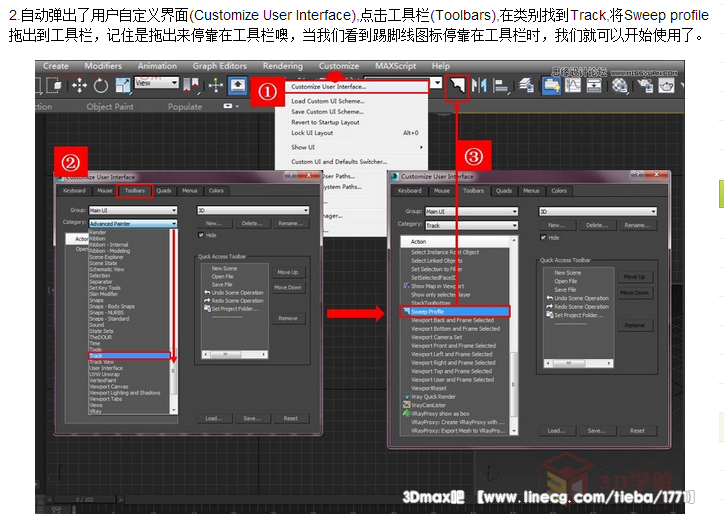Select Sweep Profile action row

coord(455,312)
